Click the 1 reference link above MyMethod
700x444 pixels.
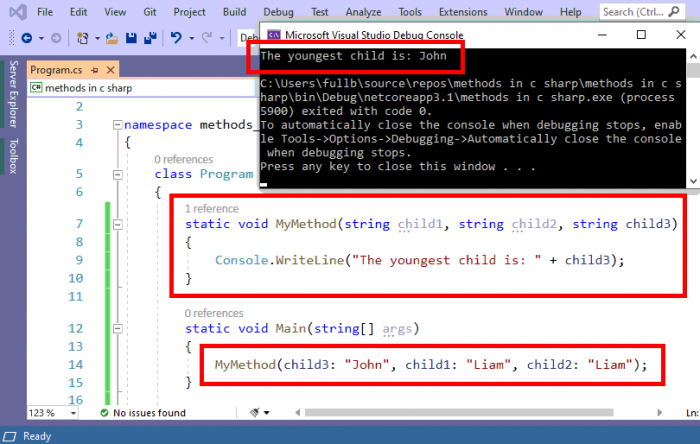click(211, 208)
